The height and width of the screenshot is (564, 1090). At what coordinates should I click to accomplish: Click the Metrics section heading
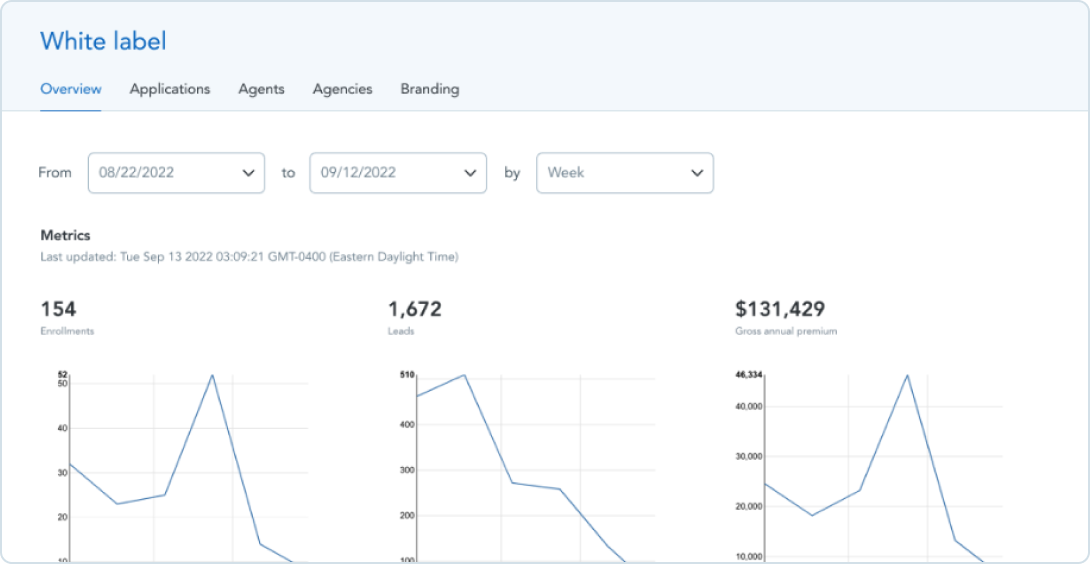(65, 236)
